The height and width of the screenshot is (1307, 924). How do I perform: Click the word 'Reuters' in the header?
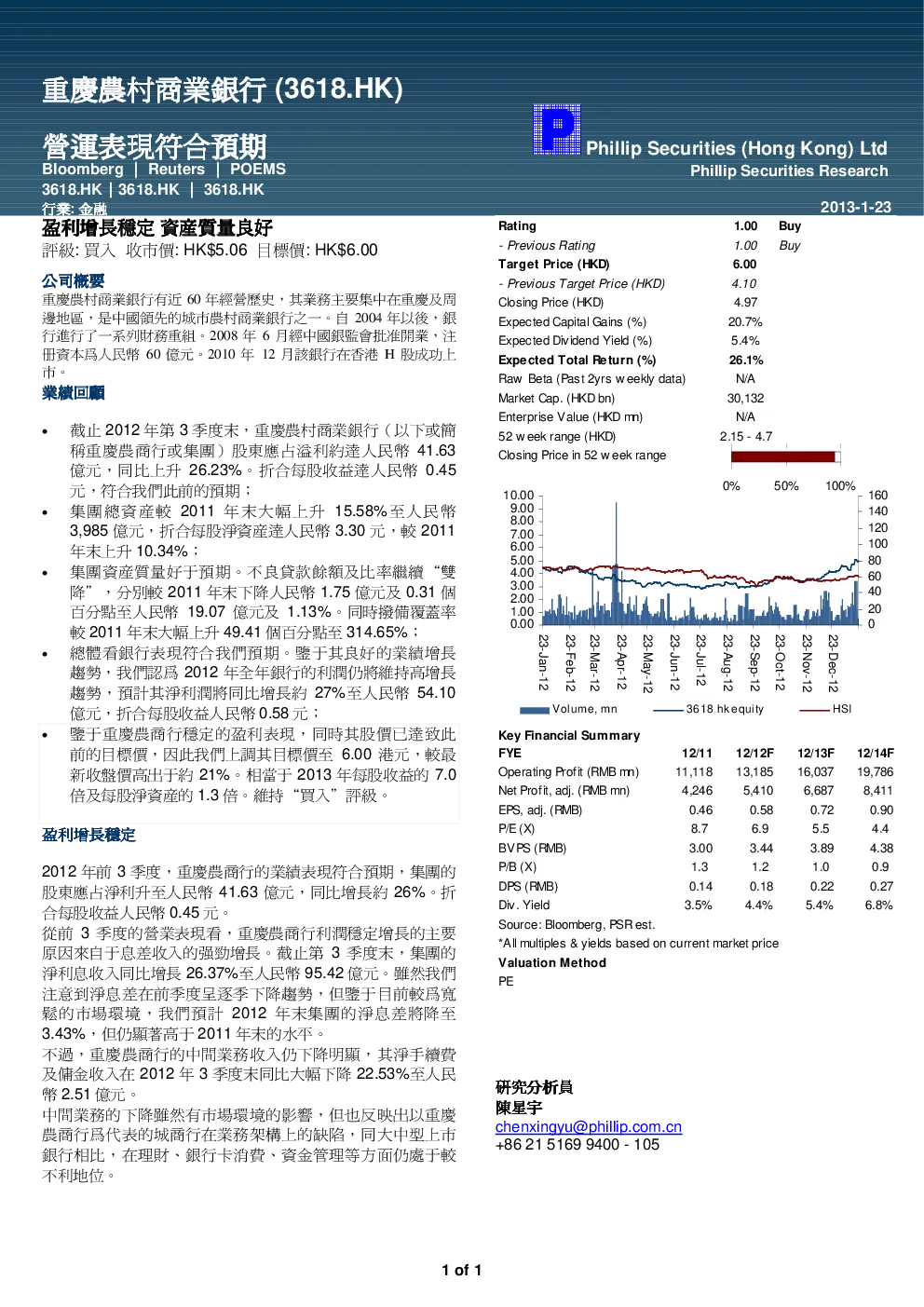pos(176,170)
